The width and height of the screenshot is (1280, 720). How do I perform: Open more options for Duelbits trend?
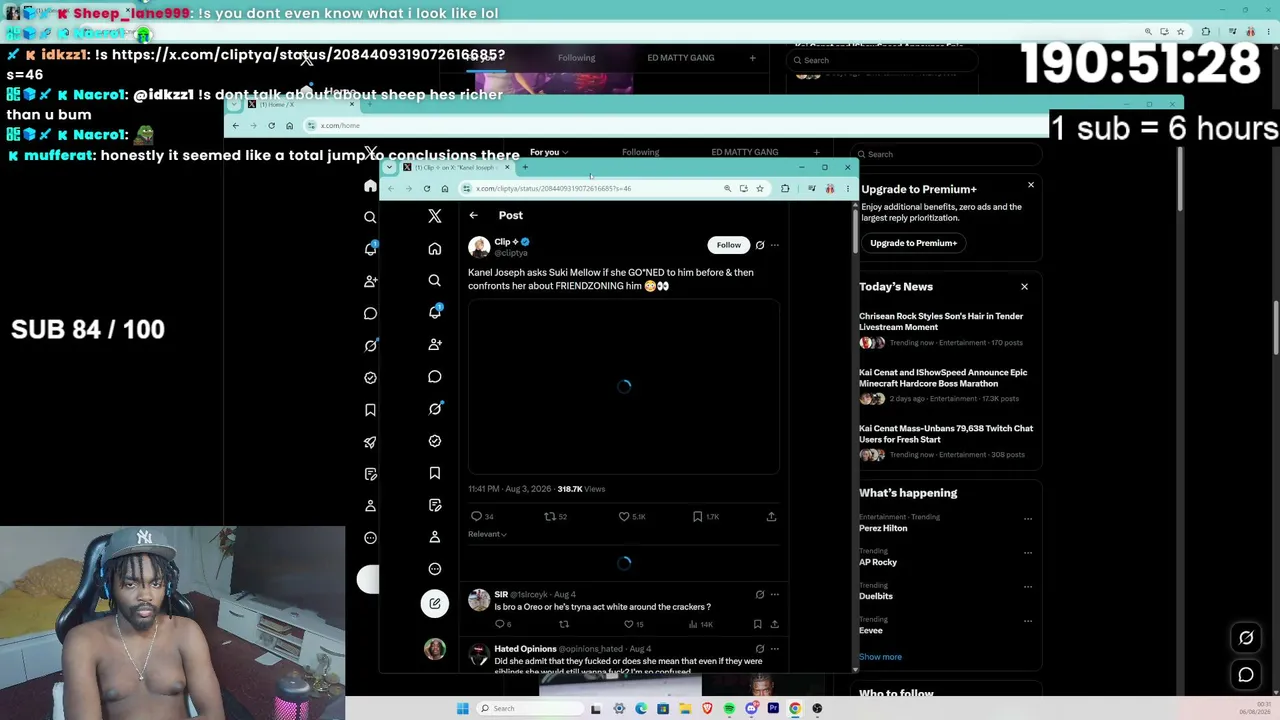(x=1027, y=586)
